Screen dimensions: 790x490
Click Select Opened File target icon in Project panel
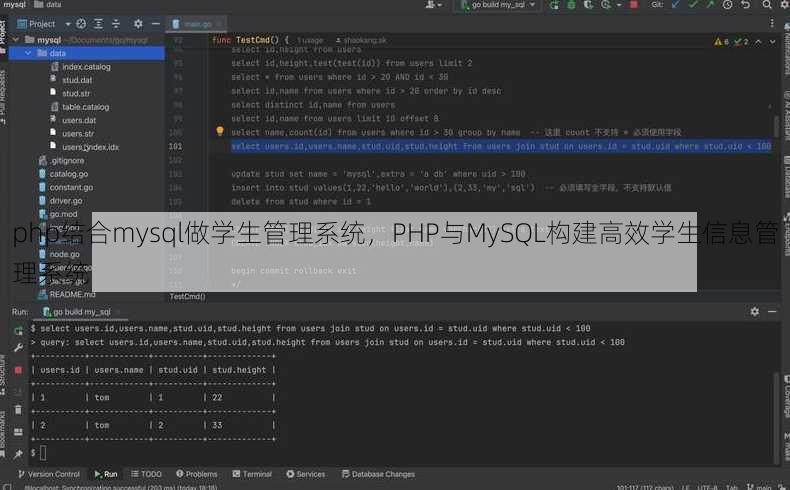pyautogui.click(x=81, y=24)
